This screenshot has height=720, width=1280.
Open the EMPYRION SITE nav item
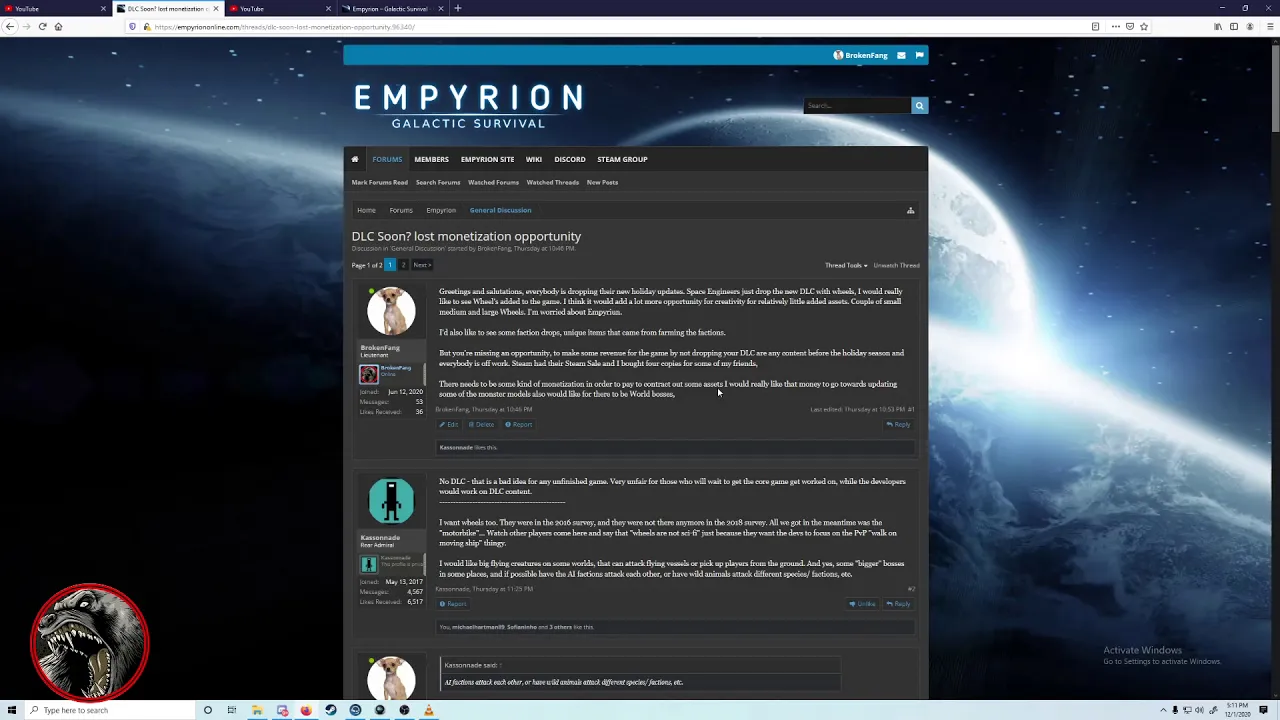487,159
